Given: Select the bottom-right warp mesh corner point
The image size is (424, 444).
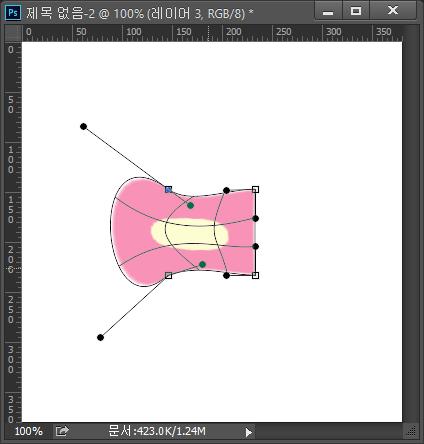Looking at the screenshot, I should pos(255,275).
